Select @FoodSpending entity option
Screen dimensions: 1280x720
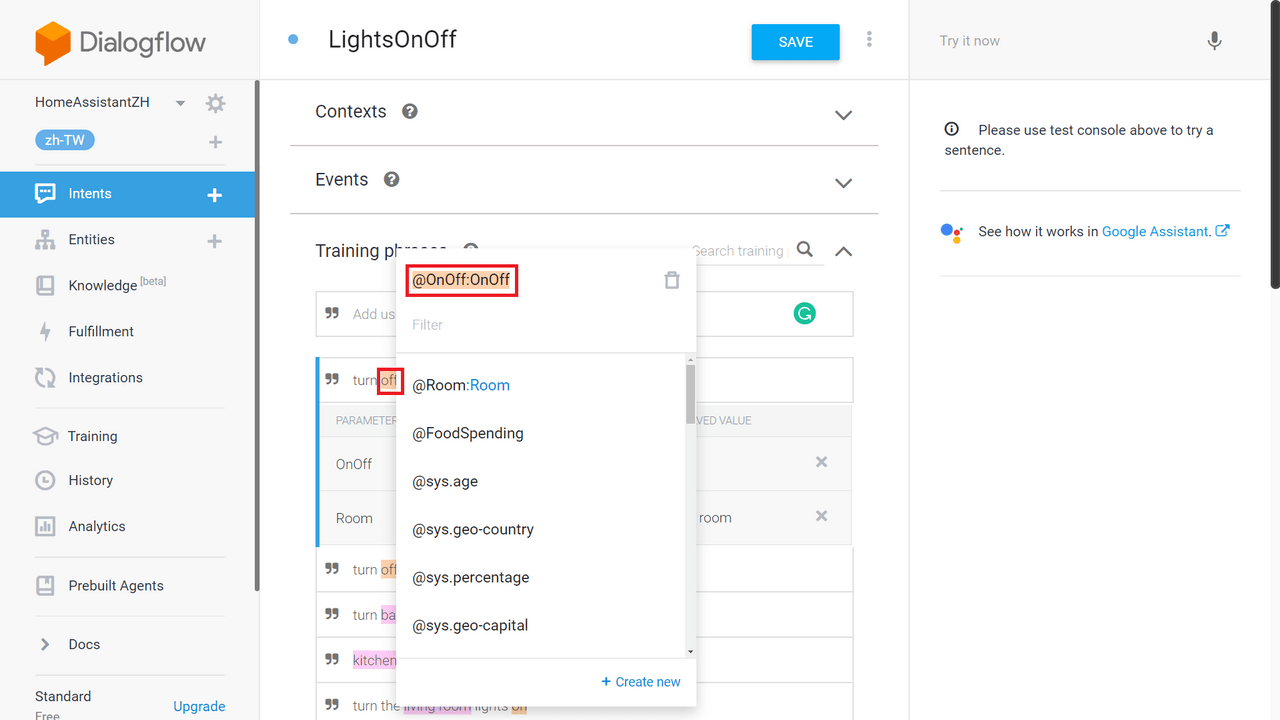click(x=541, y=433)
